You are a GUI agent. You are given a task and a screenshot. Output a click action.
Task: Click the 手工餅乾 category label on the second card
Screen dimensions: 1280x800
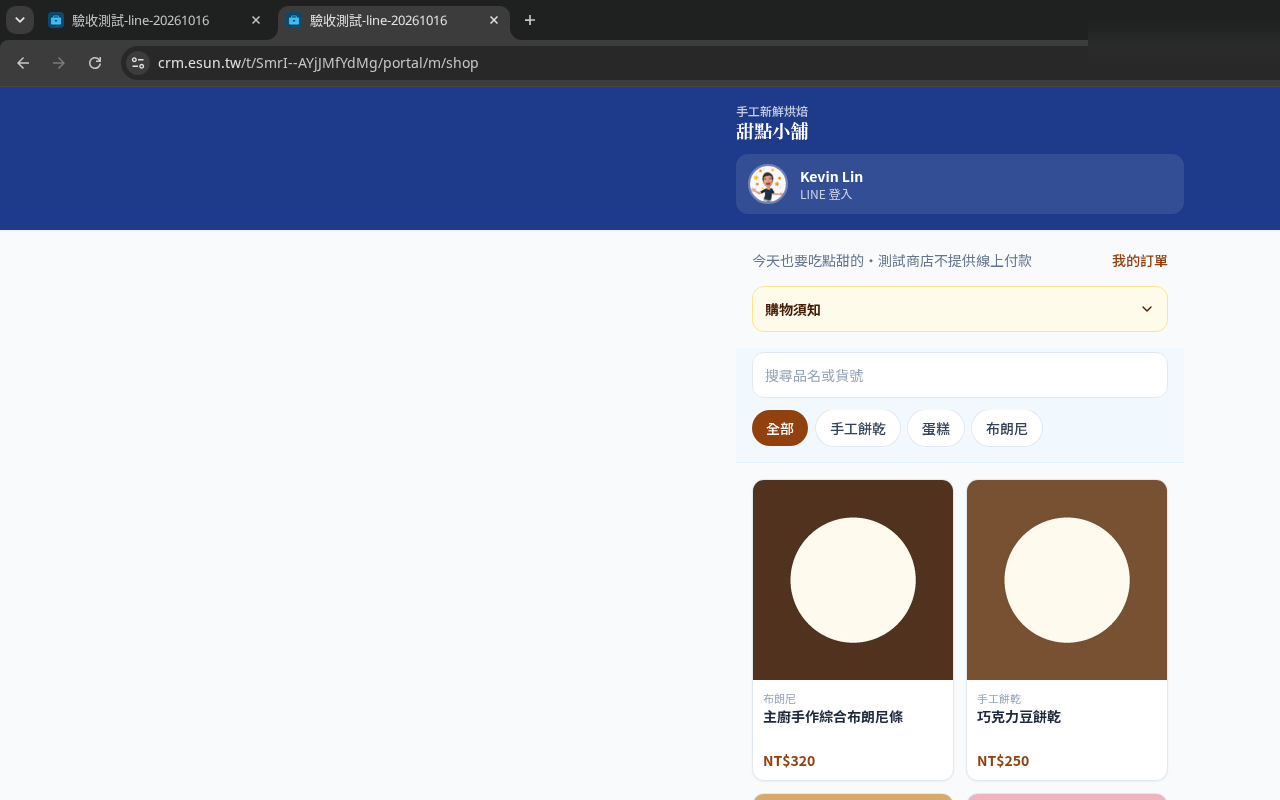click(999, 699)
